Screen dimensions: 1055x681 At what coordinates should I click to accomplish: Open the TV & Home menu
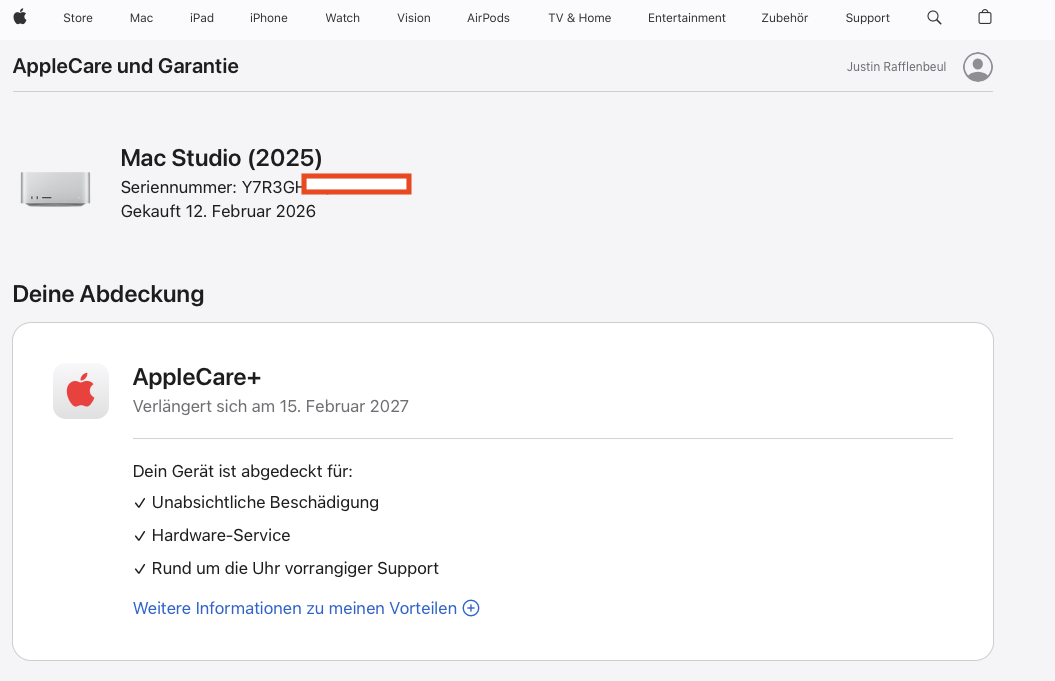[579, 18]
